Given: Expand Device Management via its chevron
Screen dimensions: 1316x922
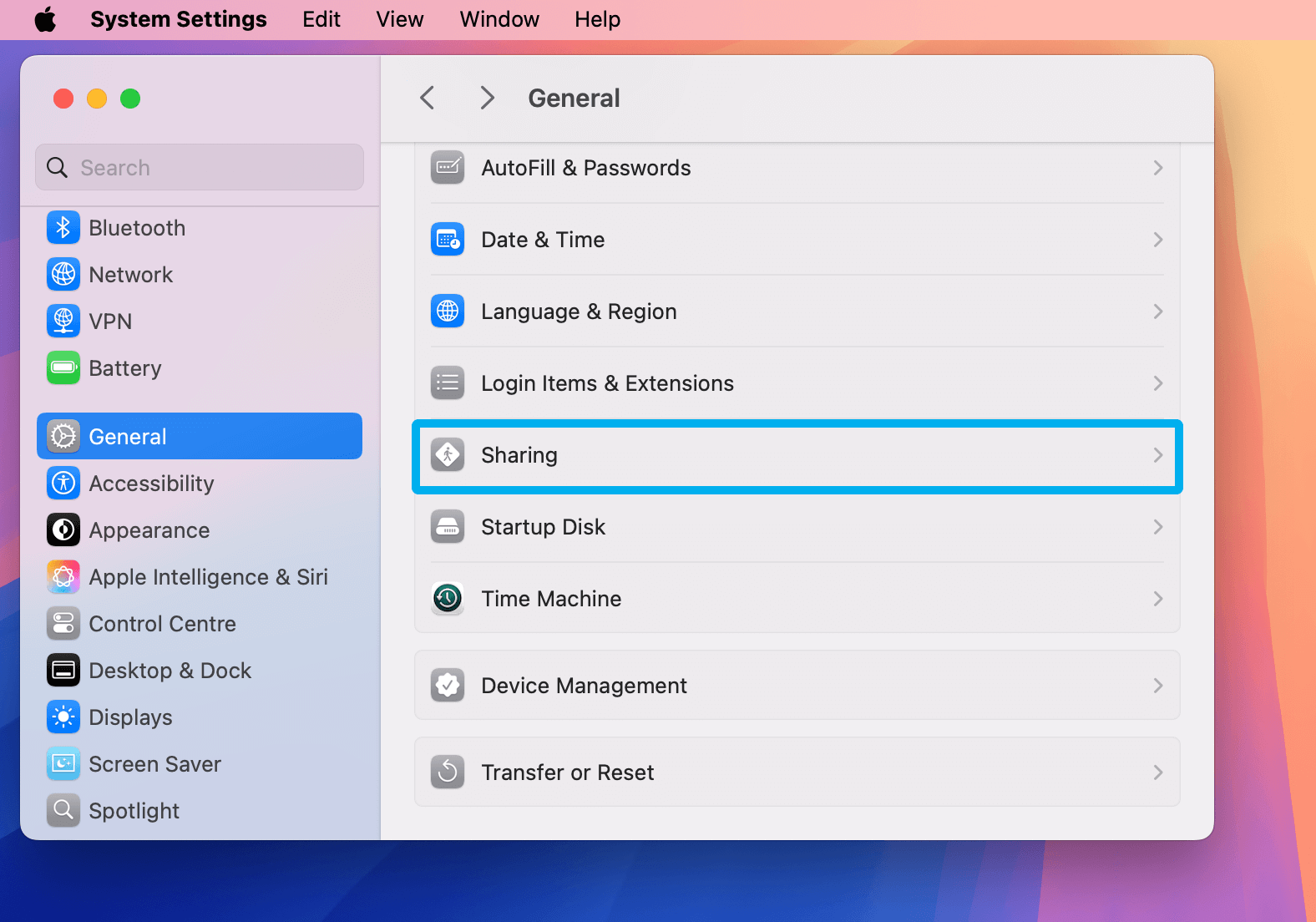Looking at the screenshot, I should click(x=1158, y=686).
